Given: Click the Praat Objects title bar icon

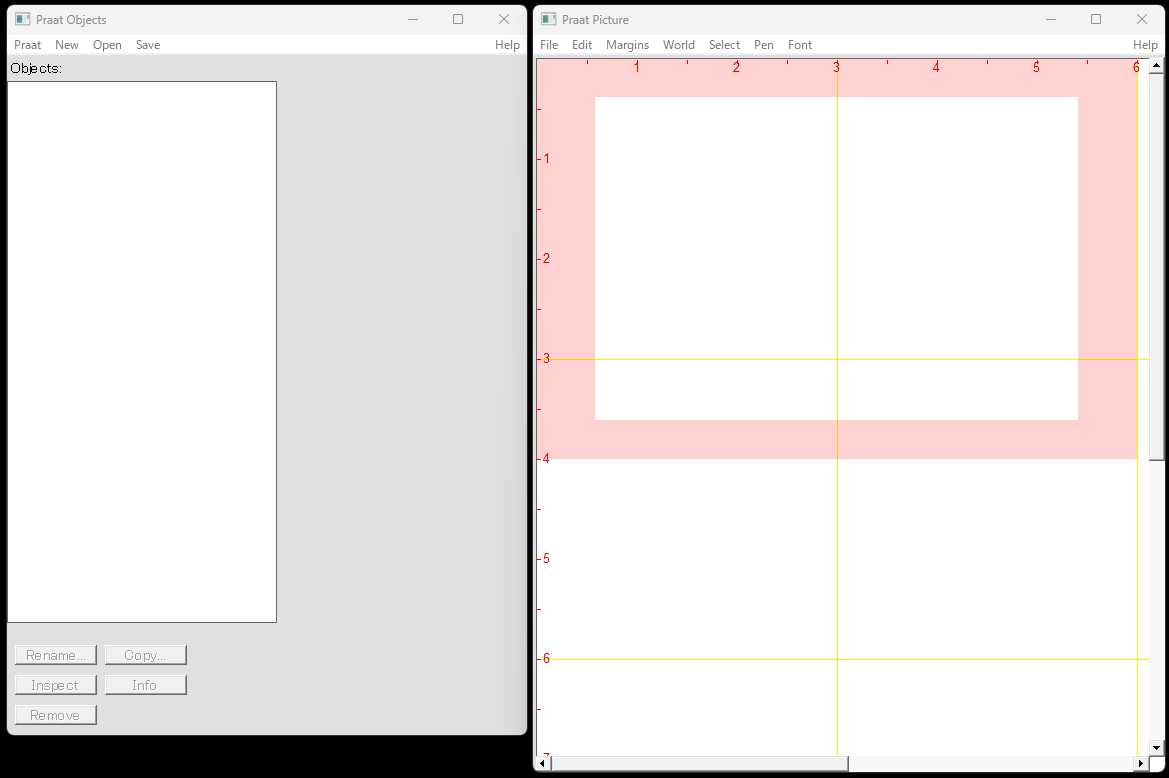Looking at the screenshot, I should coord(22,19).
